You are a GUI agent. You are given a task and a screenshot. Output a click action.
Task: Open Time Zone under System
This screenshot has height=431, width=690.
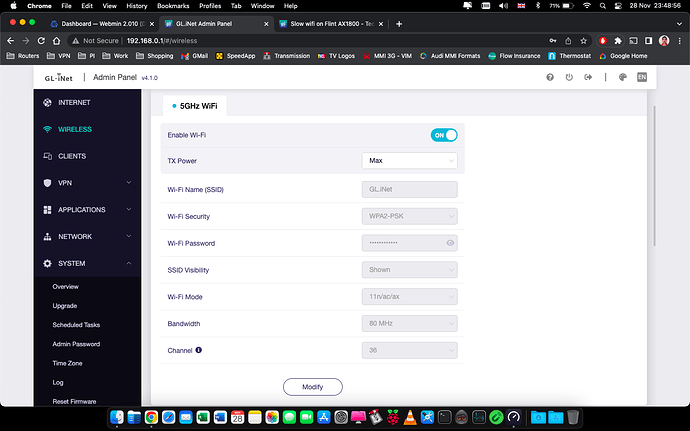coord(67,363)
